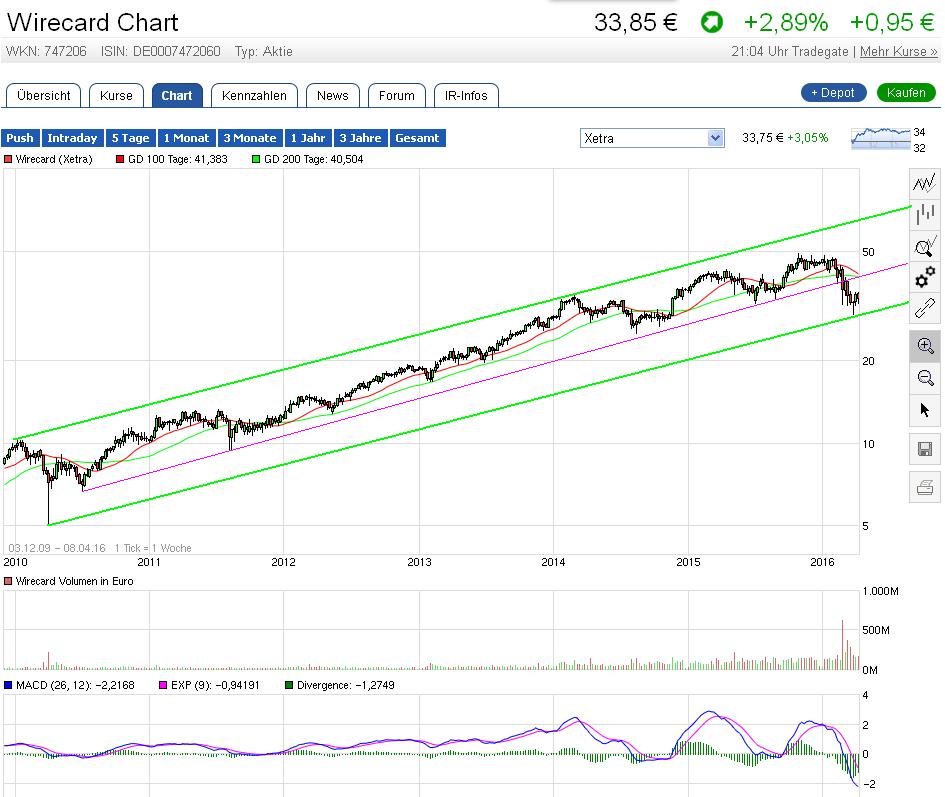Switch to the Kennzahlen tab
Viewport: 945px width, 797px height.
coord(255,95)
